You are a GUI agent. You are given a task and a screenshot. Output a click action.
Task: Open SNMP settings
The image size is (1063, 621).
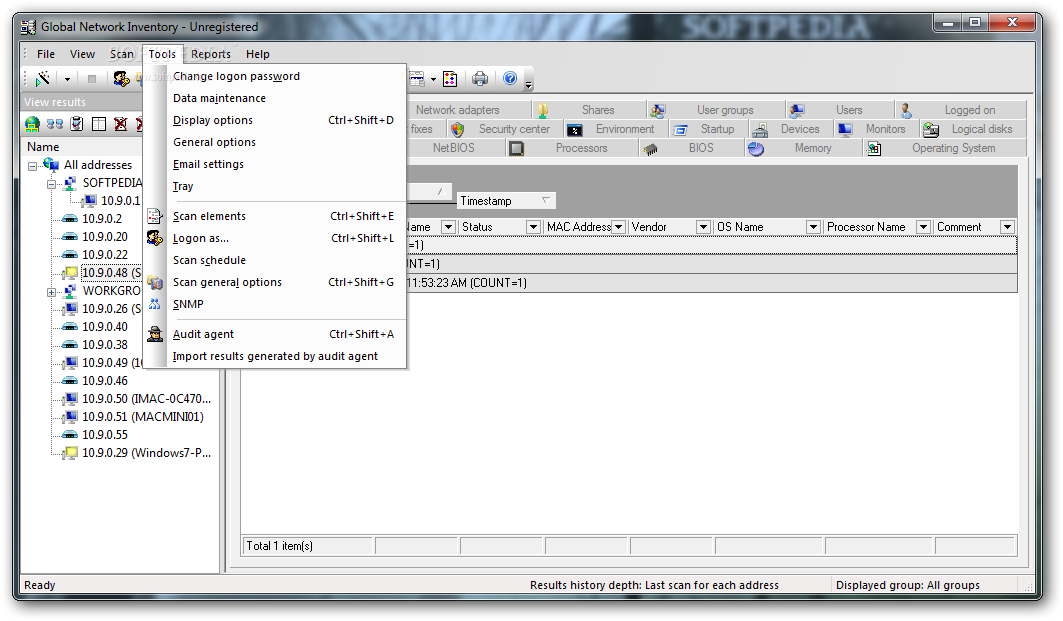coord(275,304)
